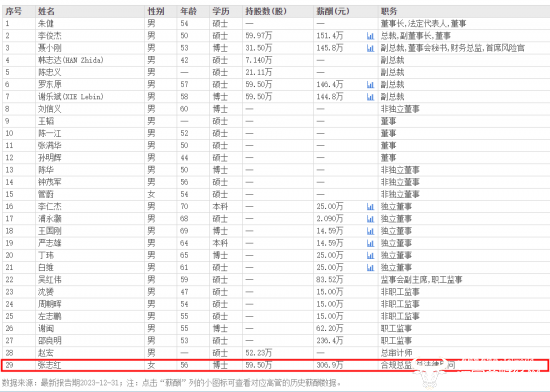Open salary chart icon for 李仁杰
The height and width of the screenshot is (392, 550).
pyautogui.click(x=370, y=207)
